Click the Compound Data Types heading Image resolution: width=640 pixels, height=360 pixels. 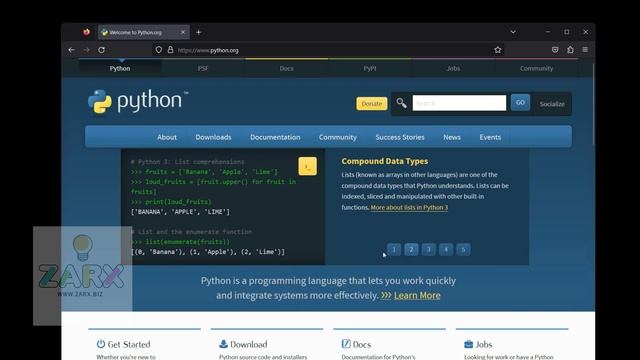(x=384, y=161)
